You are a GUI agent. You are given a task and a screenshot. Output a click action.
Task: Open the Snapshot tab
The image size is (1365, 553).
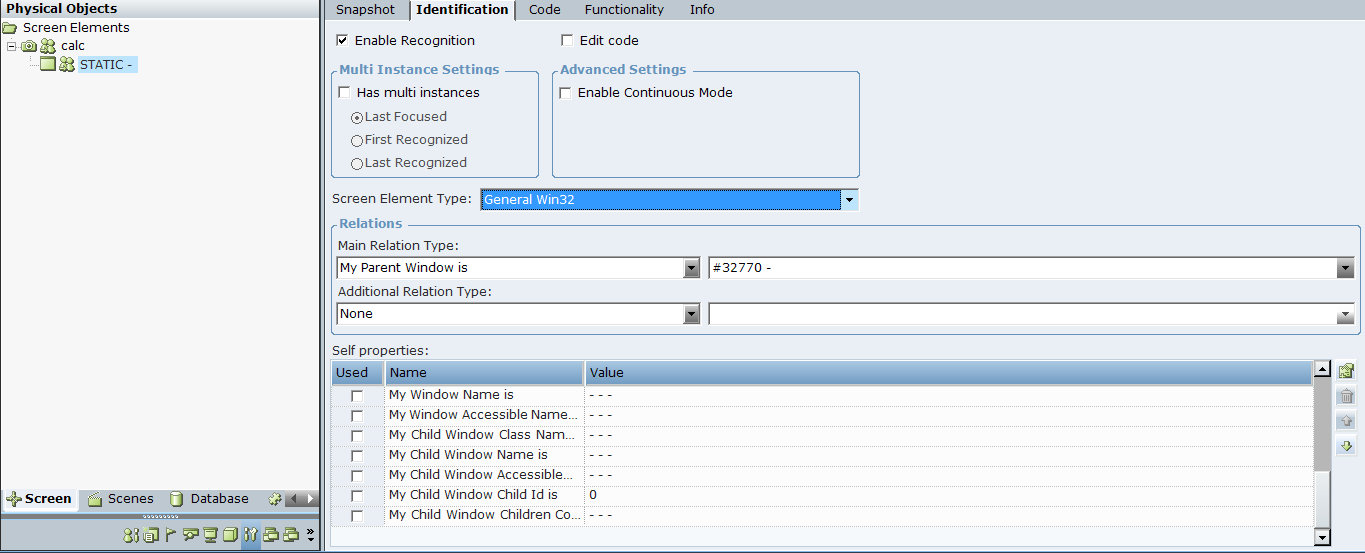(365, 10)
